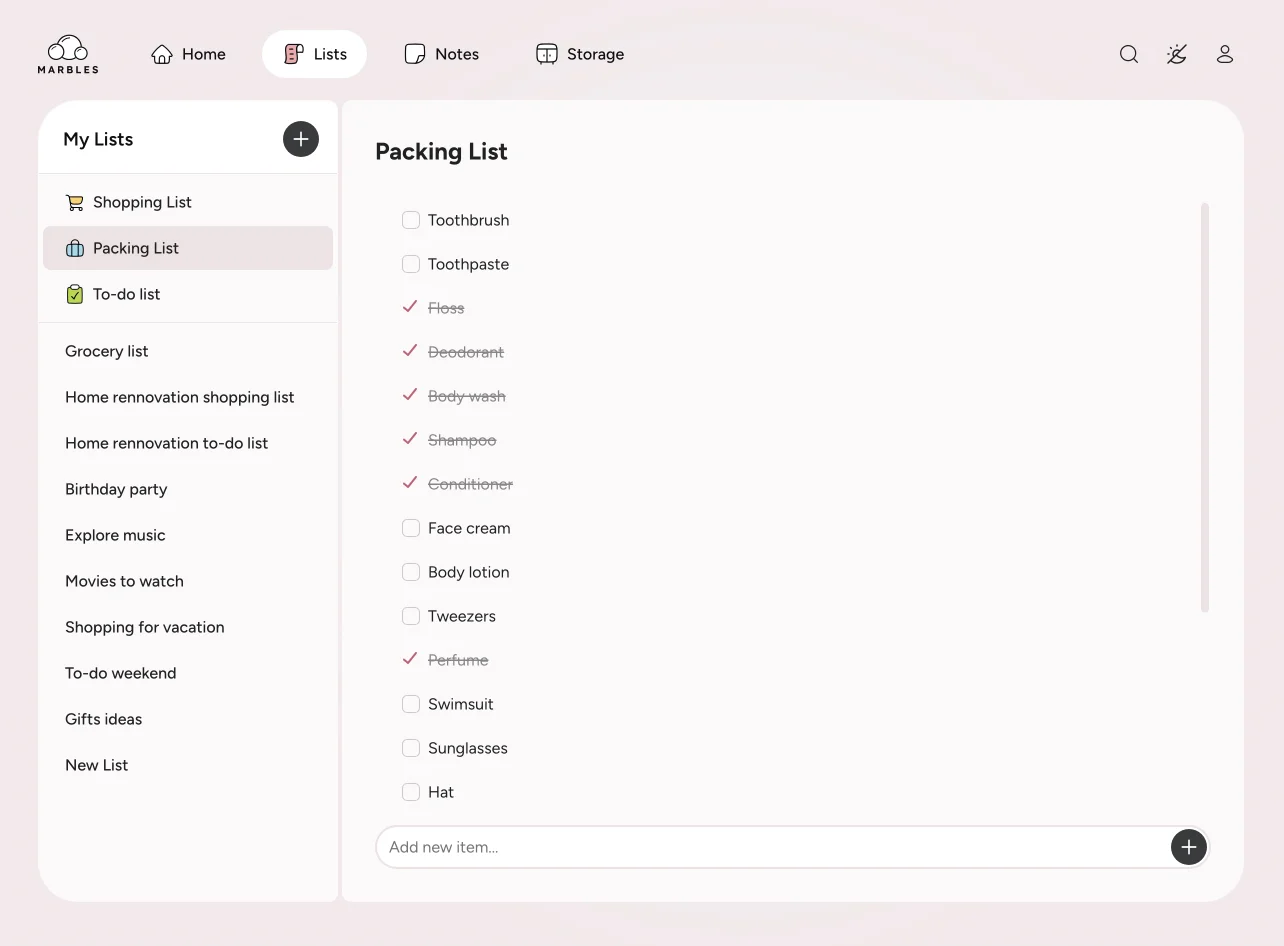Uncheck the Floss item

coord(409,307)
